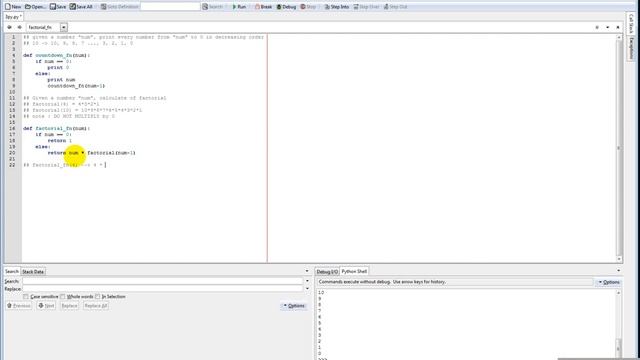The image size is (640, 360).
Task: Click the '10' output line in Python Shell
Action: [321, 293]
